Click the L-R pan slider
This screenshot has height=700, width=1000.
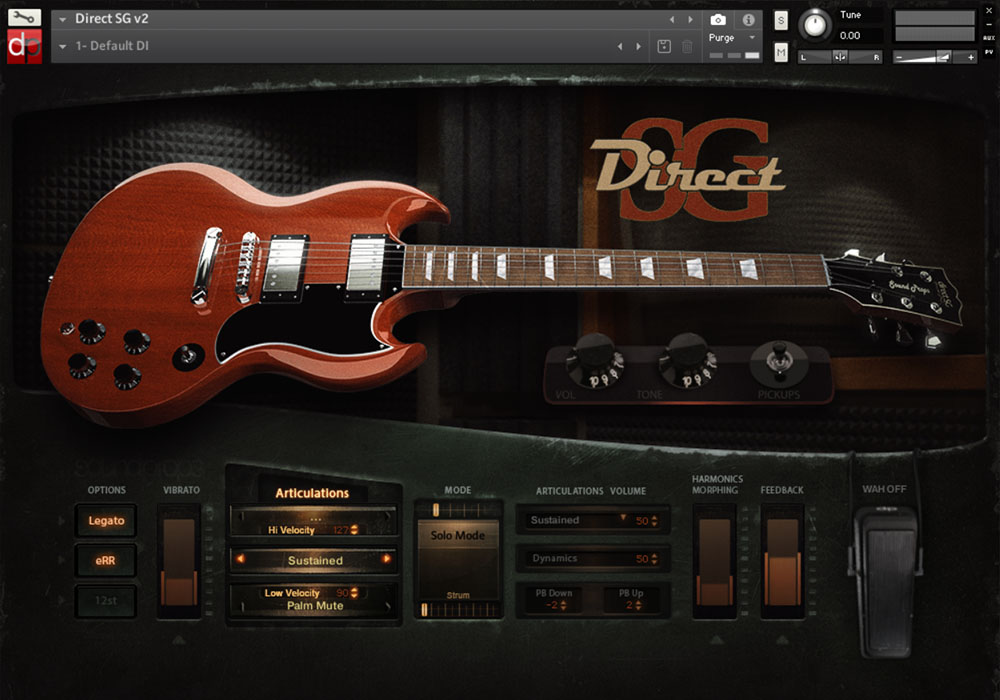pos(840,57)
